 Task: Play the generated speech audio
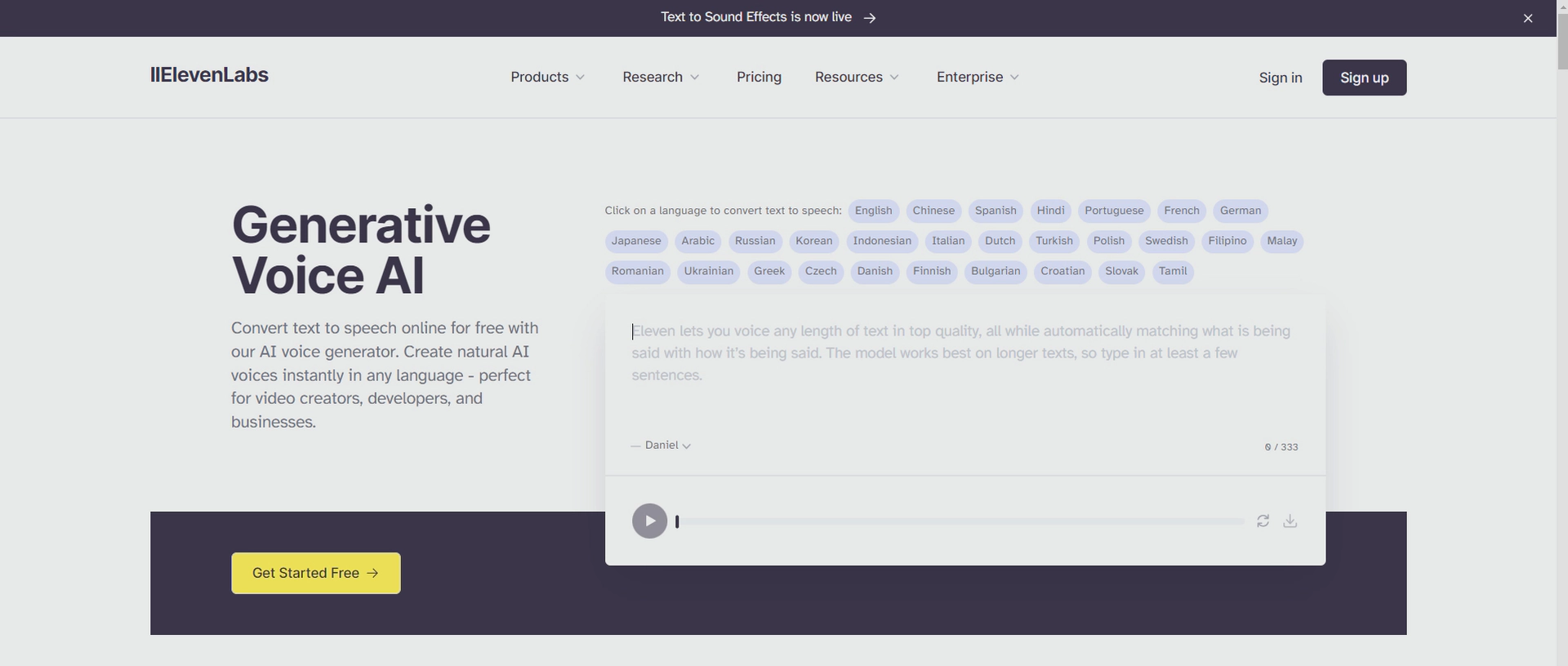tap(649, 521)
